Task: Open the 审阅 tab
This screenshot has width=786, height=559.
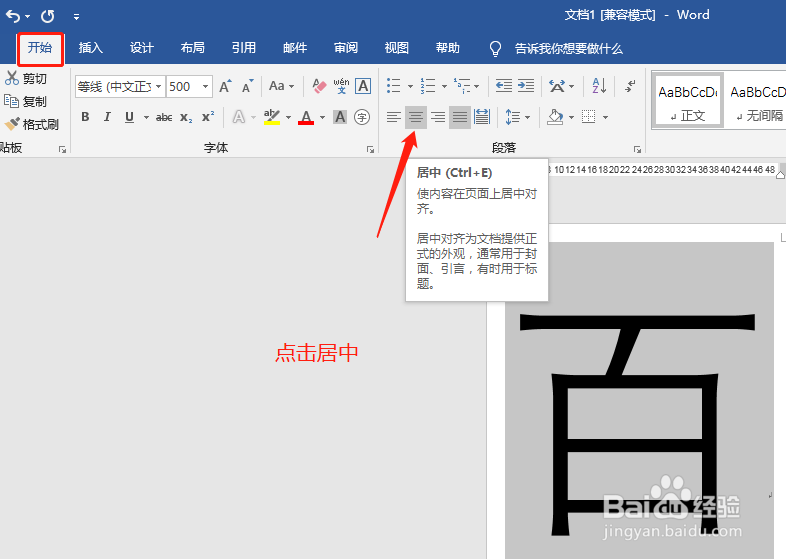Action: click(x=346, y=48)
